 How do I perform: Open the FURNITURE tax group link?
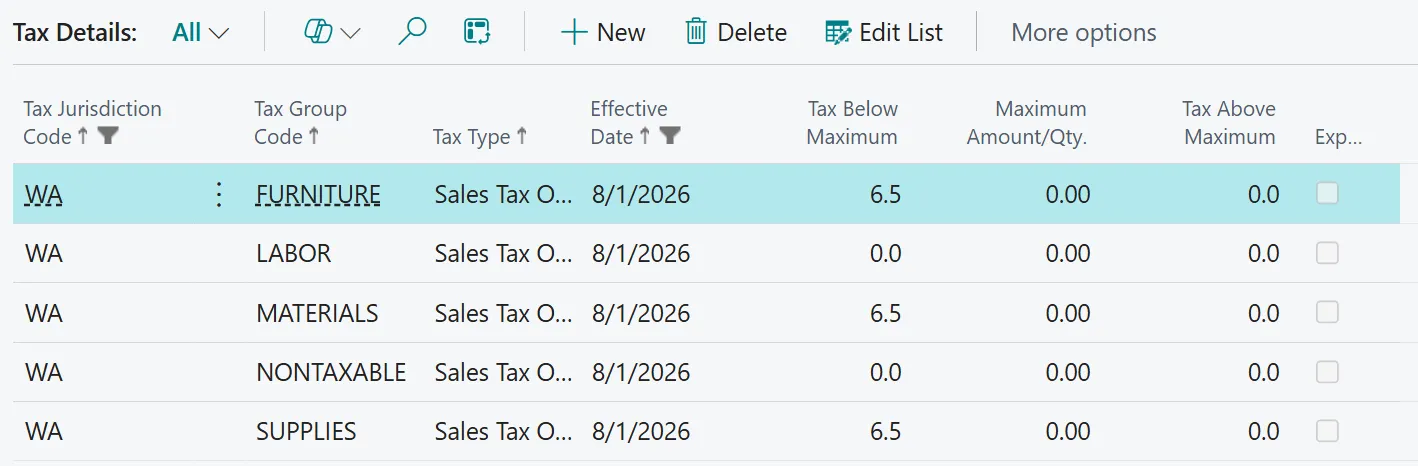318,194
